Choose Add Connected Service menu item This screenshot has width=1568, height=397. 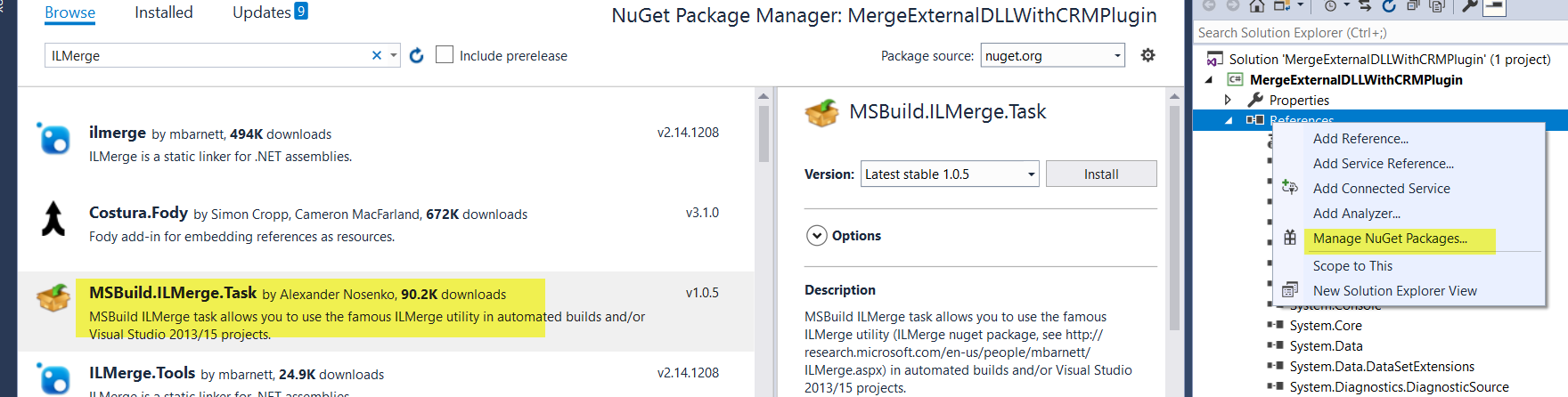click(x=1381, y=189)
